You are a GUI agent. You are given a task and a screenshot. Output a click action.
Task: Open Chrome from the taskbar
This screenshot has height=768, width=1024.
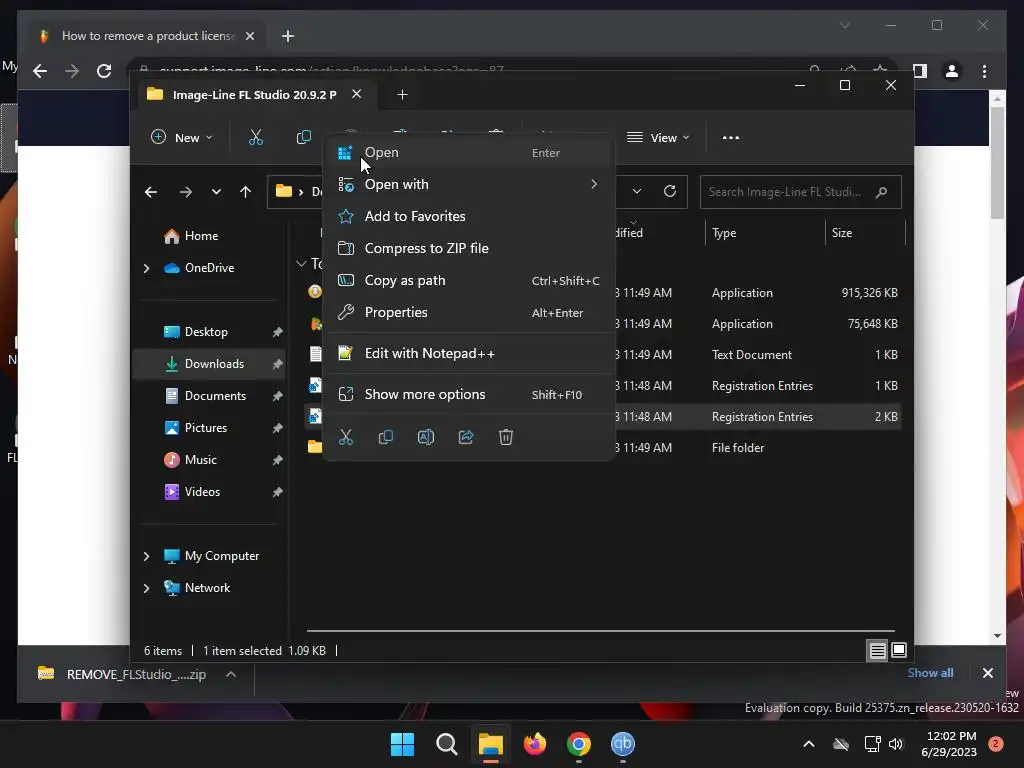click(x=579, y=744)
